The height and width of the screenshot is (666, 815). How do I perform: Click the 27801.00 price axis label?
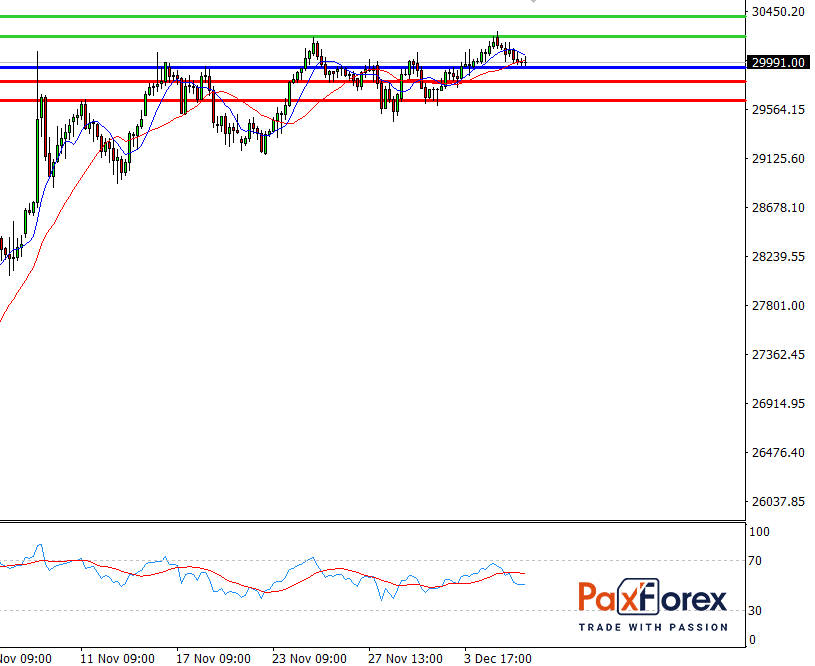click(778, 306)
